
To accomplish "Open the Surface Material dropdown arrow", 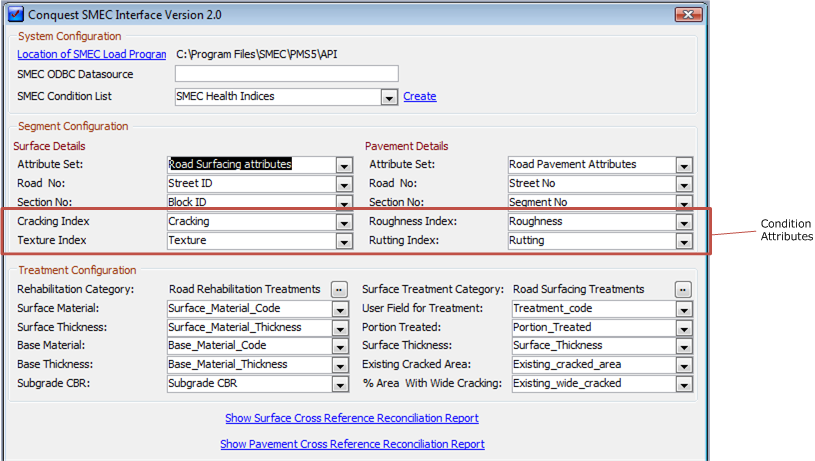I will (x=340, y=309).
